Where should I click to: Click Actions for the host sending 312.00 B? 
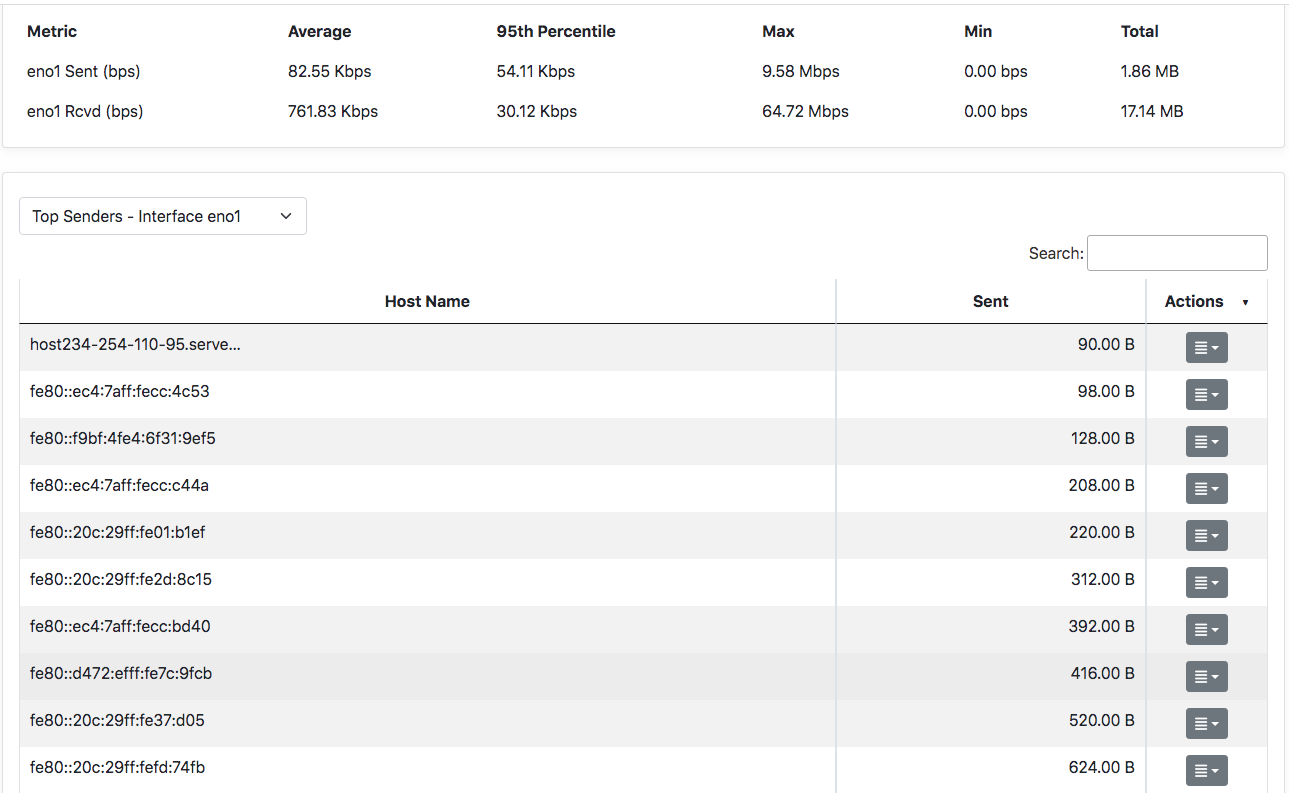pos(1206,582)
